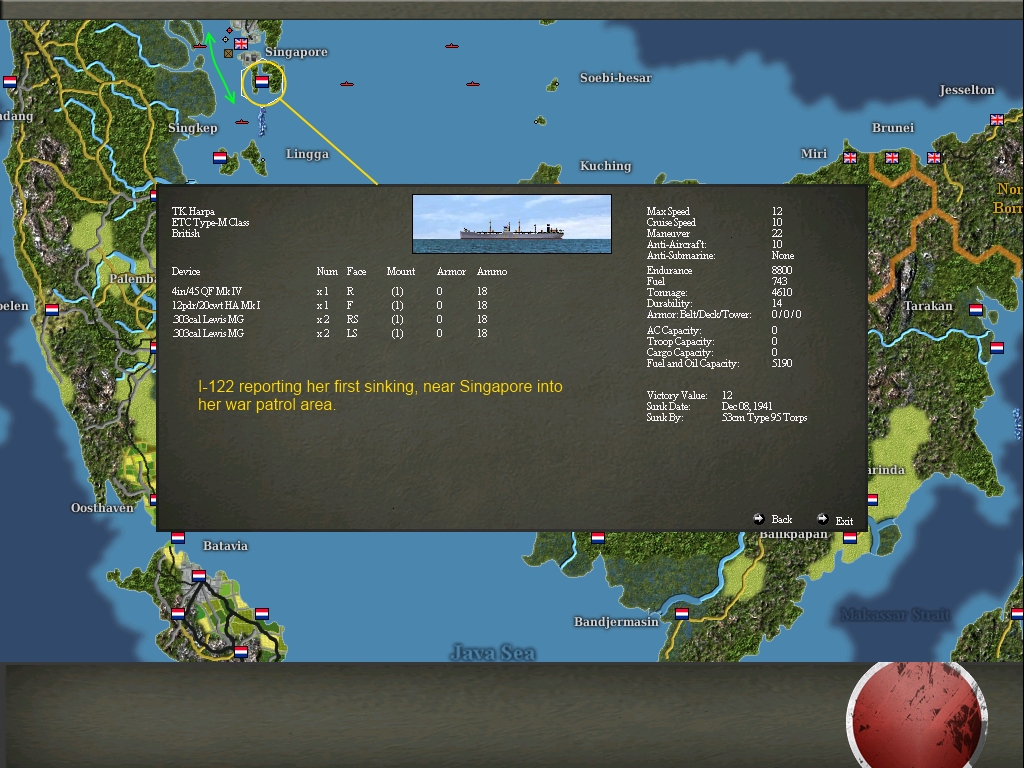Select the .303cal Lewis MG LS row

(x=330, y=333)
